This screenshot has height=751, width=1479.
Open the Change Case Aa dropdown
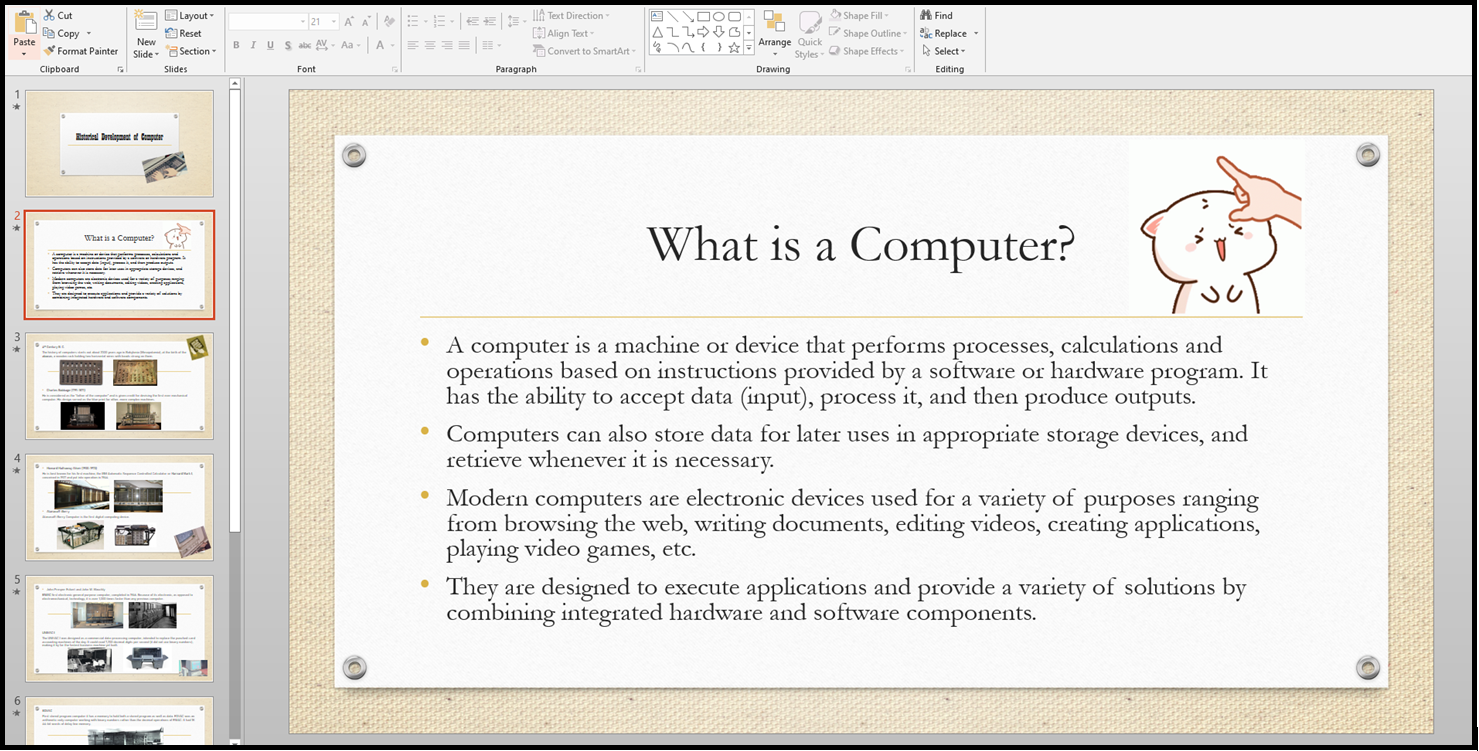(x=350, y=45)
